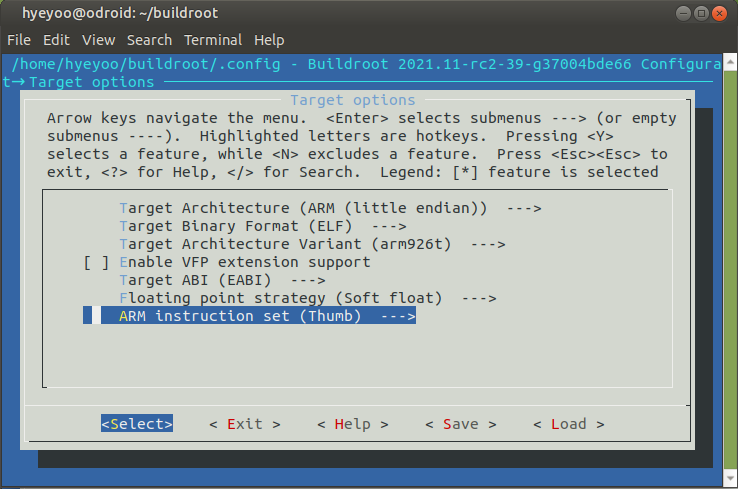The width and height of the screenshot is (738, 489).
Task: Maximize the terminal window
Action: [x=701, y=14]
